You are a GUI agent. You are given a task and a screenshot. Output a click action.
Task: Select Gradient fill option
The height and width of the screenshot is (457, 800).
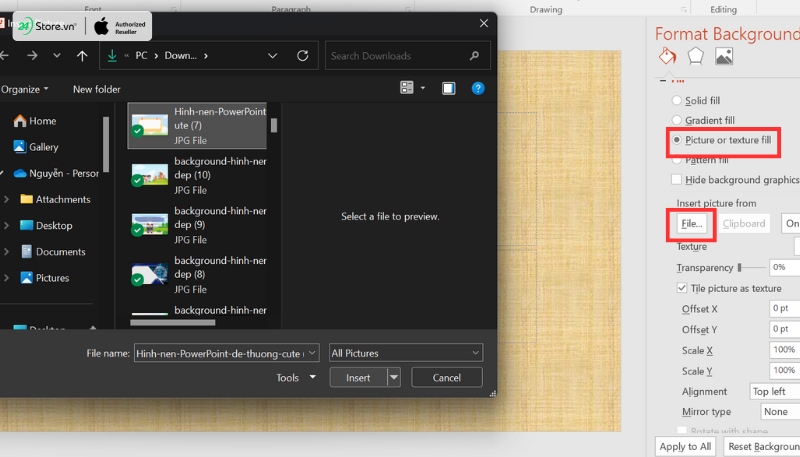pos(677,120)
